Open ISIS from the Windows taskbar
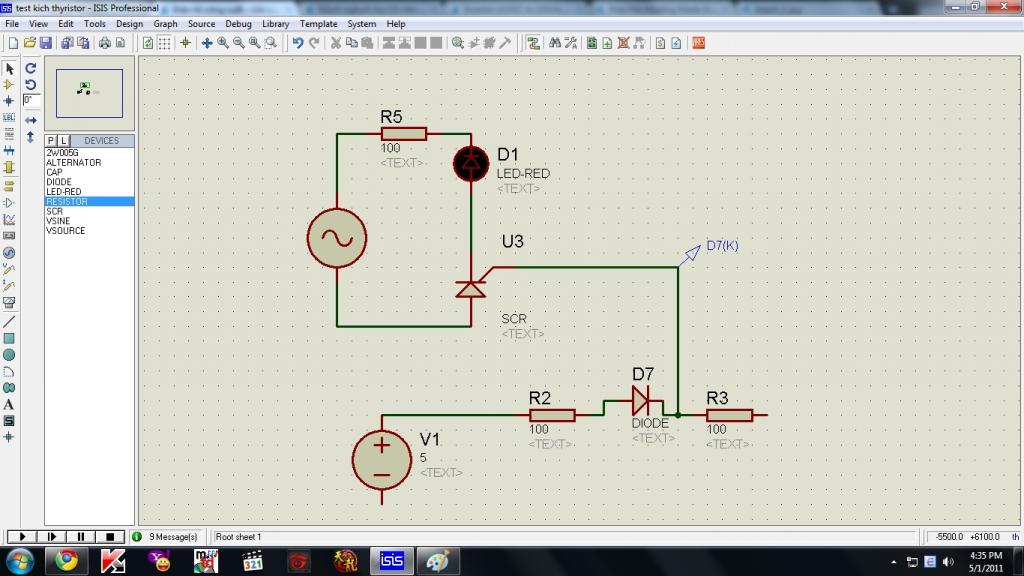The image size is (1024, 576). [x=392, y=561]
